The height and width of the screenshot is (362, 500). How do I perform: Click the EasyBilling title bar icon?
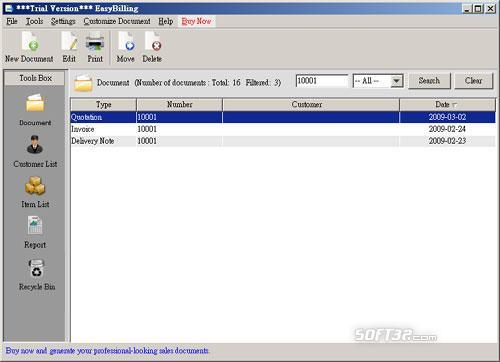pyautogui.click(x=9, y=8)
